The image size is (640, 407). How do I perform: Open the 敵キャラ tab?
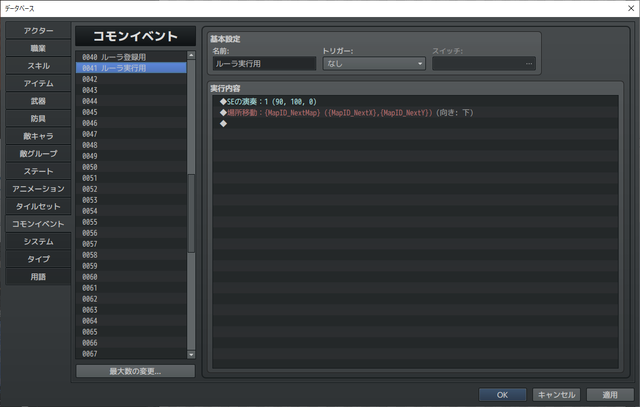coord(38,136)
